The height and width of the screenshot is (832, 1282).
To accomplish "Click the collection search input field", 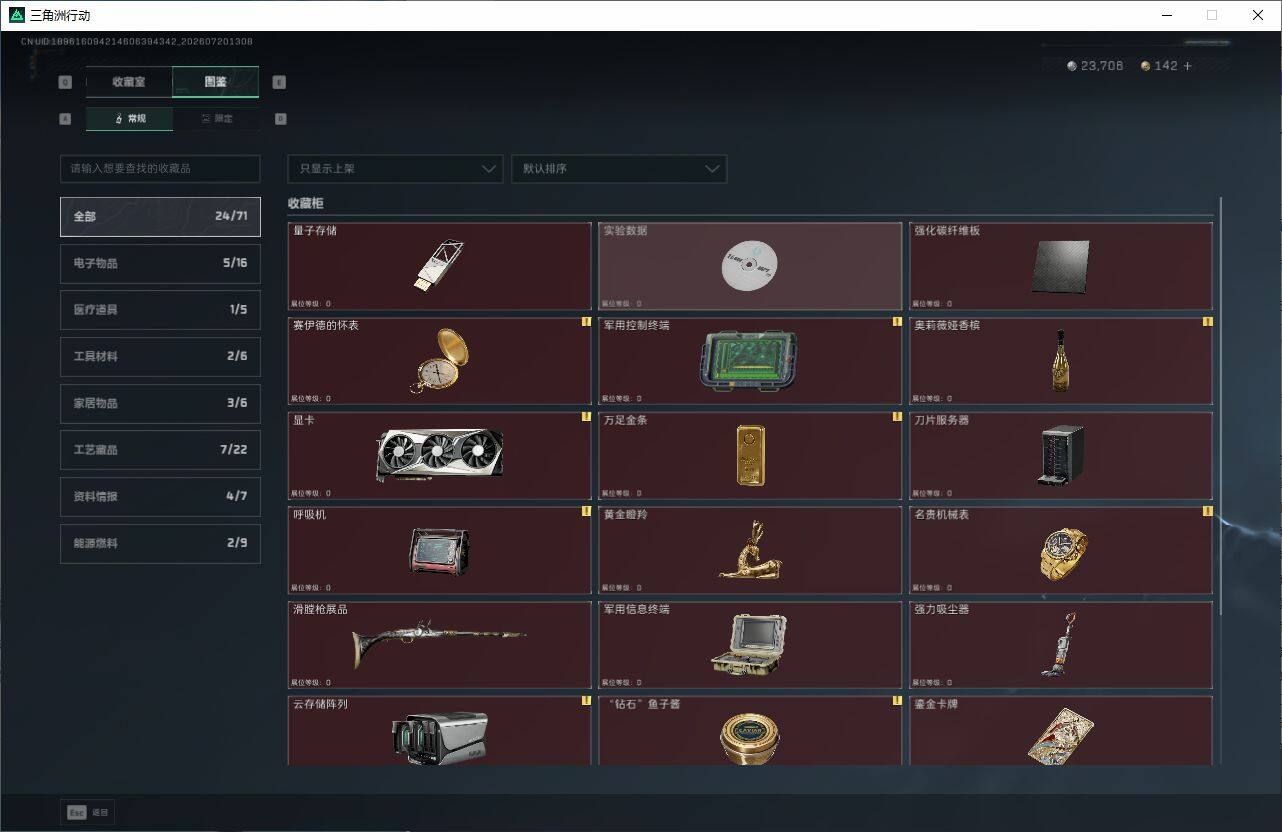I will point(160,169).
